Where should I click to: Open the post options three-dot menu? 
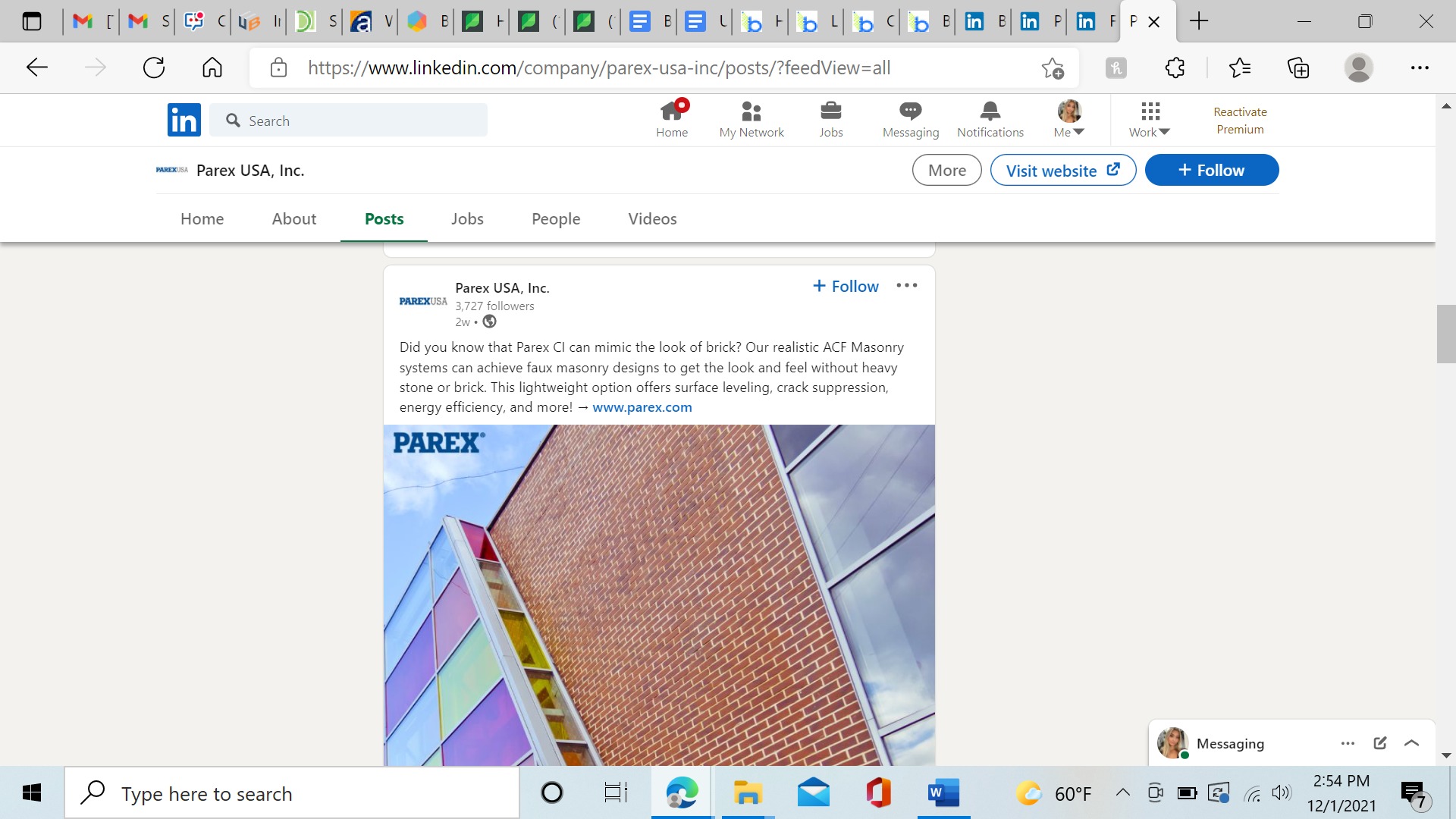907,286
